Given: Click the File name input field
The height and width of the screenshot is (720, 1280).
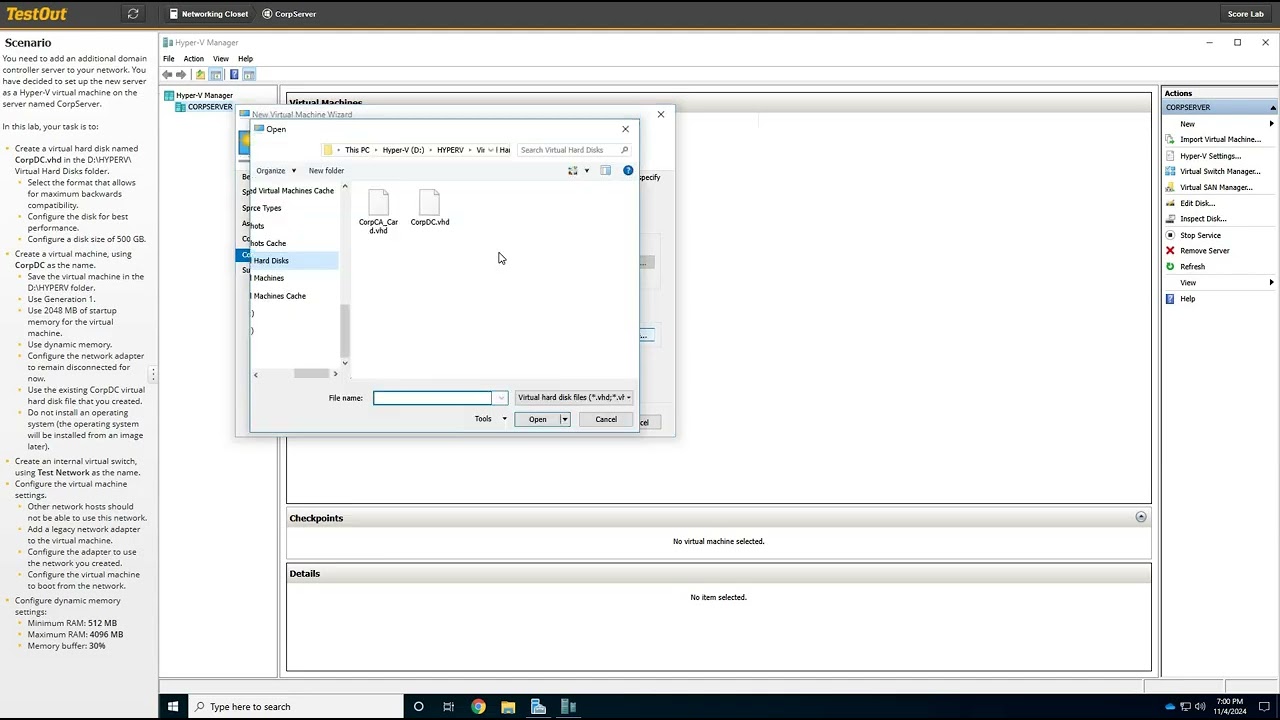Looking at the screenshot, I should tap(433, 398).
